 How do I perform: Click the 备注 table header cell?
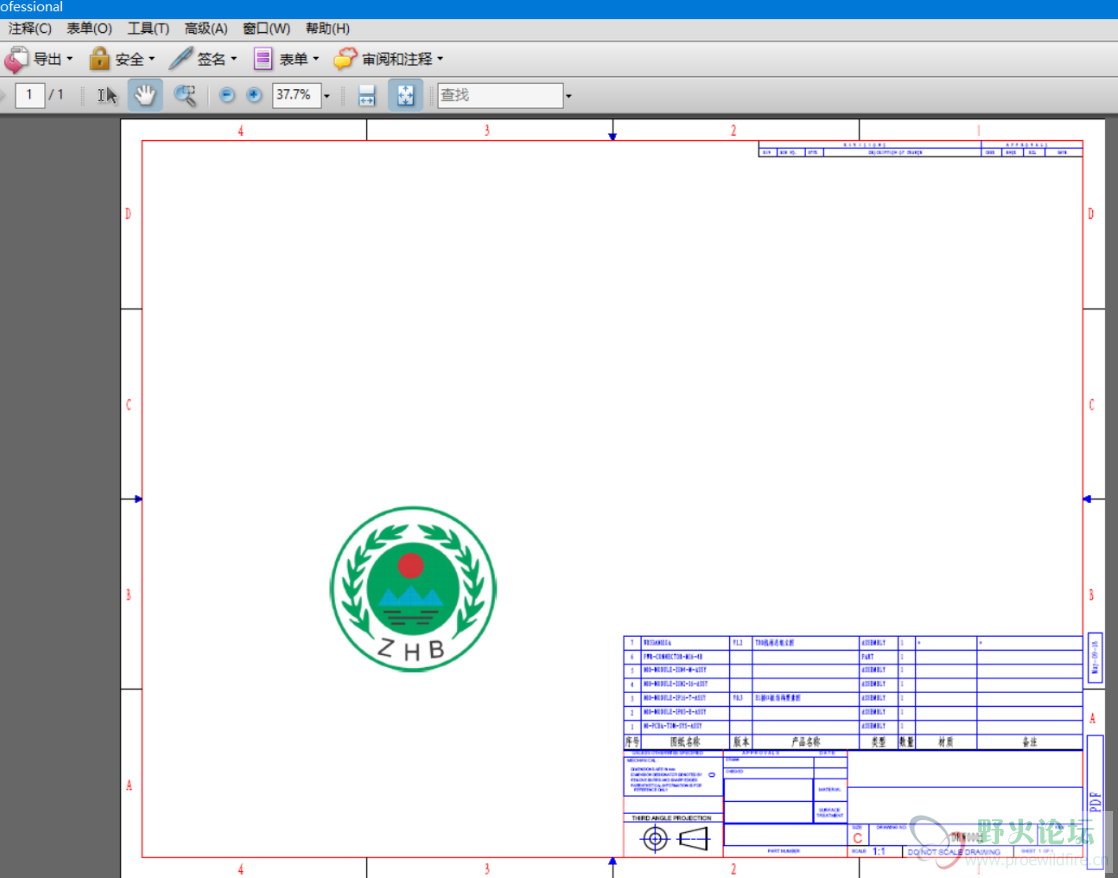tap(1030, 742)
